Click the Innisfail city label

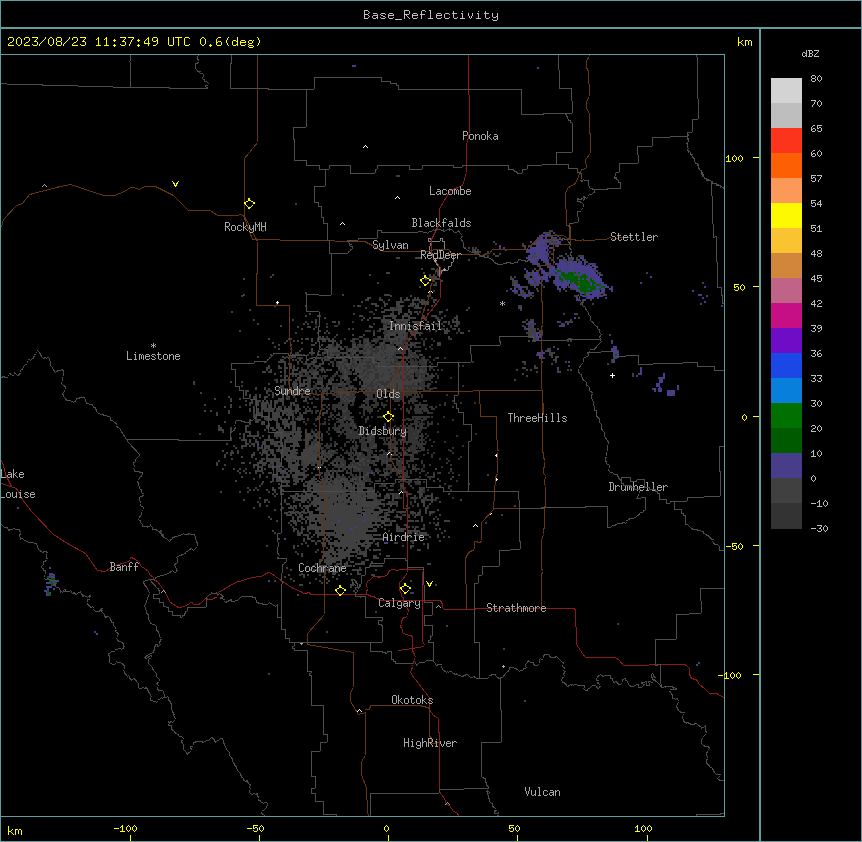coord(415,326)
